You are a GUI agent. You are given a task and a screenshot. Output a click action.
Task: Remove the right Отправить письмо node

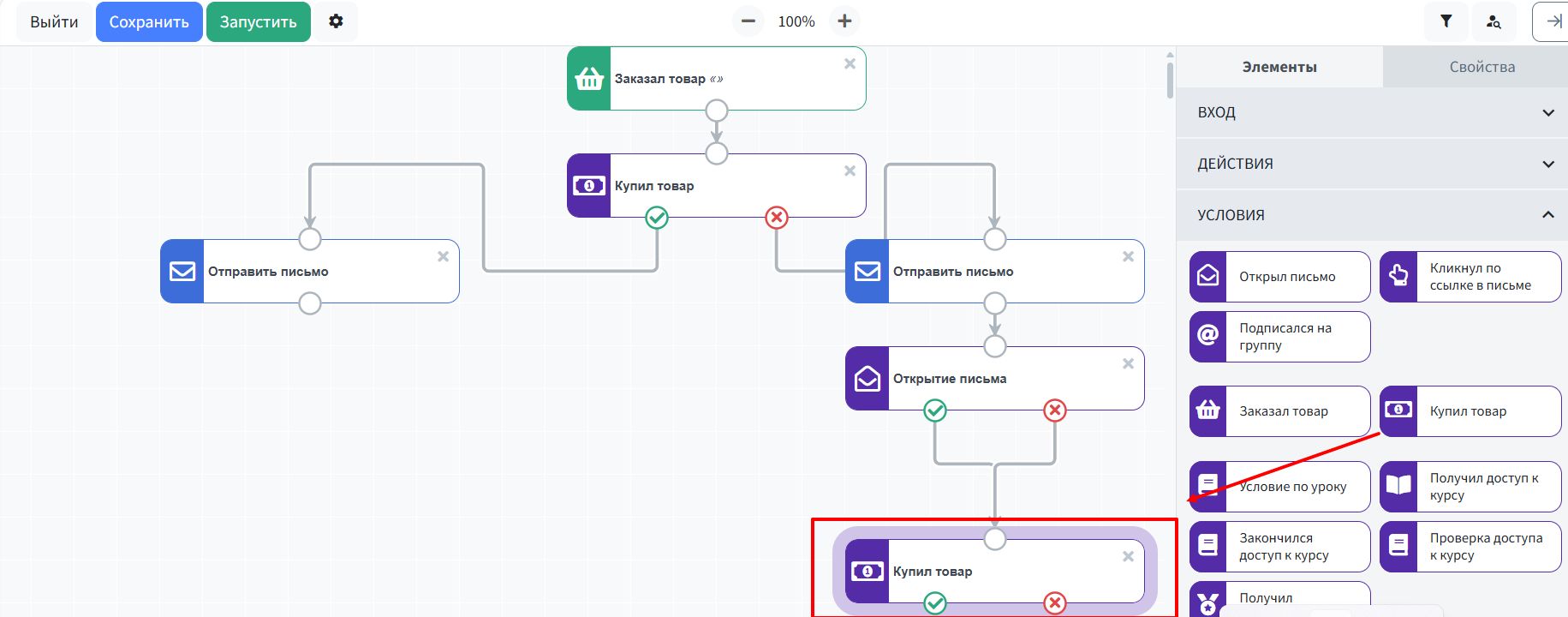[x=1128, y=256]
